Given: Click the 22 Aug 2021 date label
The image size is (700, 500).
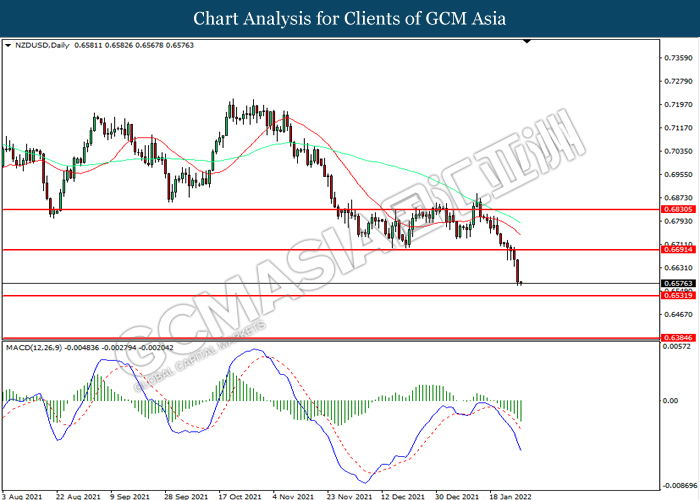Looking at the screenshot, I should point(79,496).
